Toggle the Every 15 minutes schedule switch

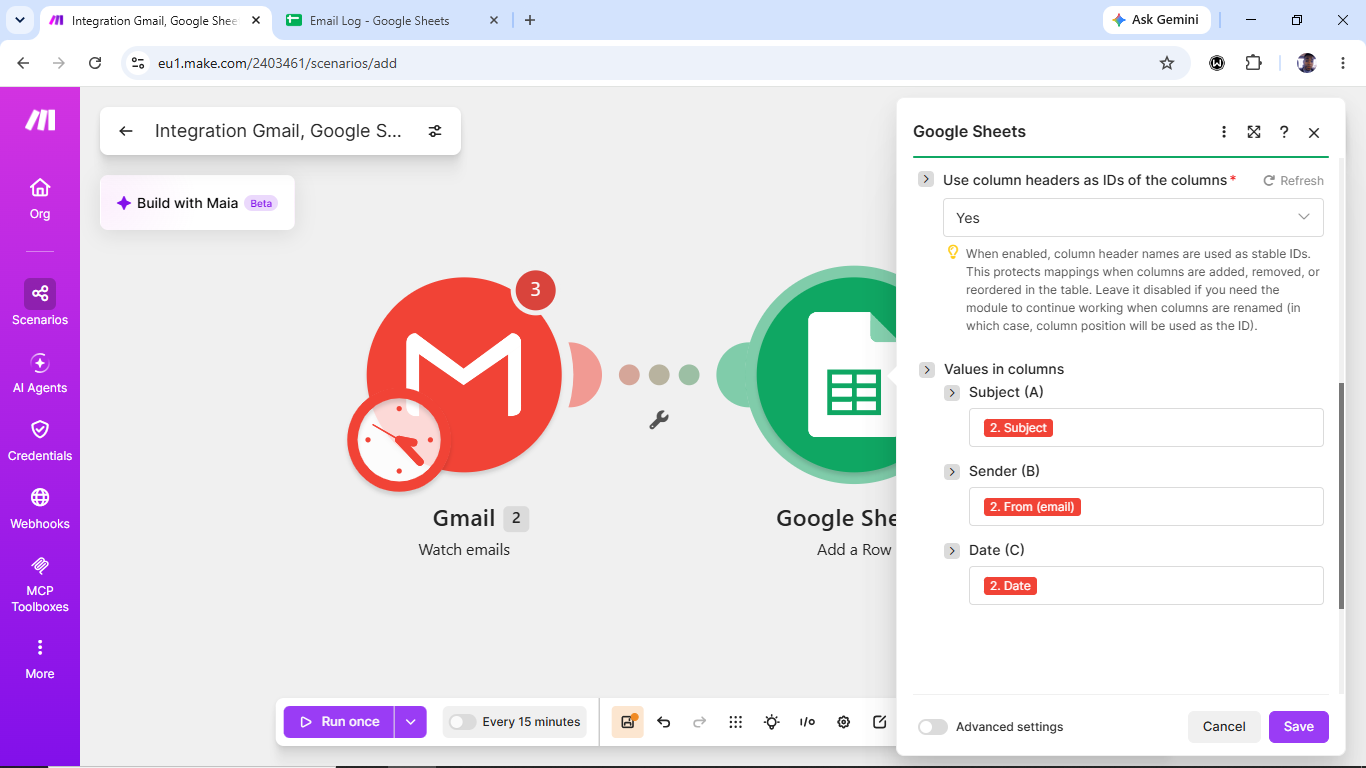tap(462, 722)
